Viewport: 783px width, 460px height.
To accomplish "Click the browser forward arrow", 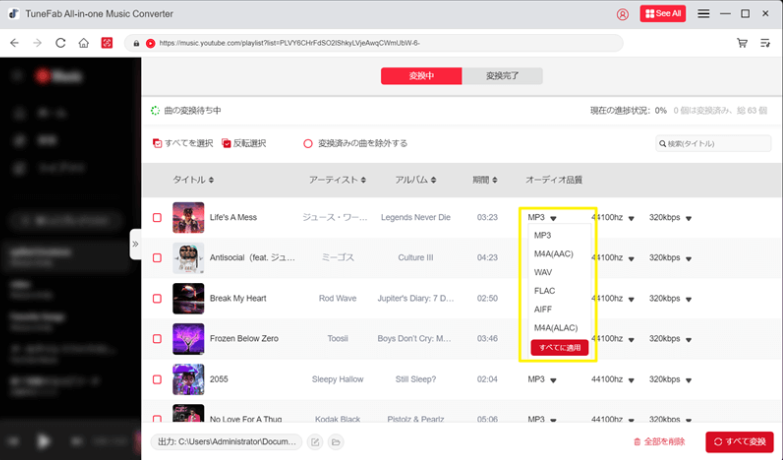I will pos(37,43).
